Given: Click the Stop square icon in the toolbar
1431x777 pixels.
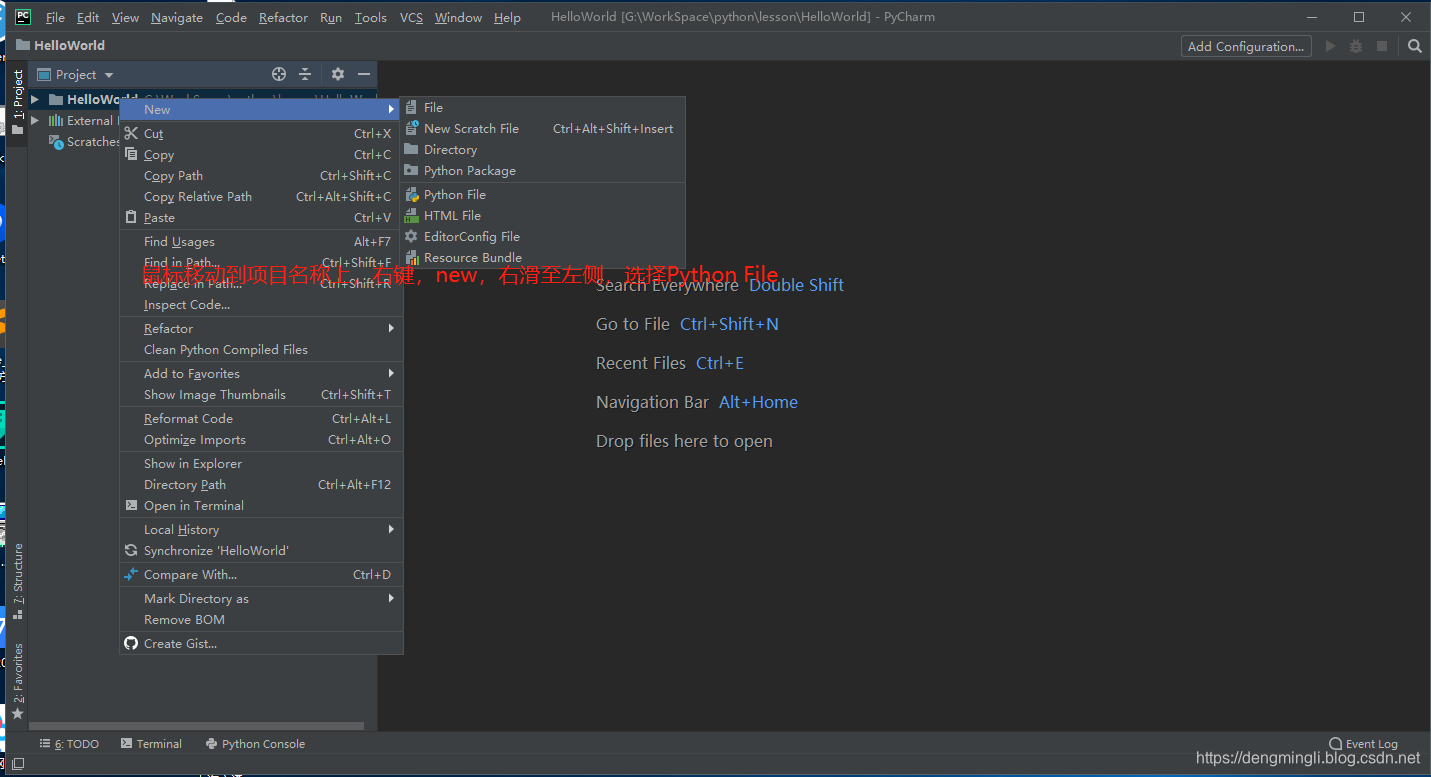Looking at the screenshot, I should click(1382, 46).
